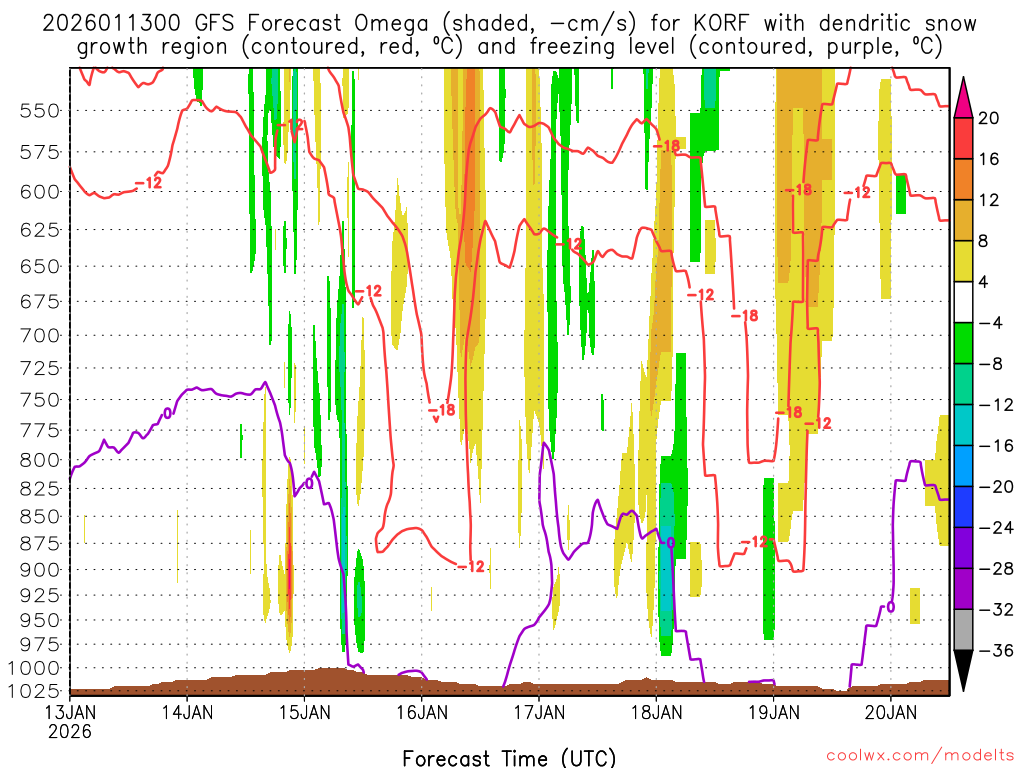
Task: Select the green -8 to -4 colorbar swatch
Action: pyautogui.click(x=963, y=344)
